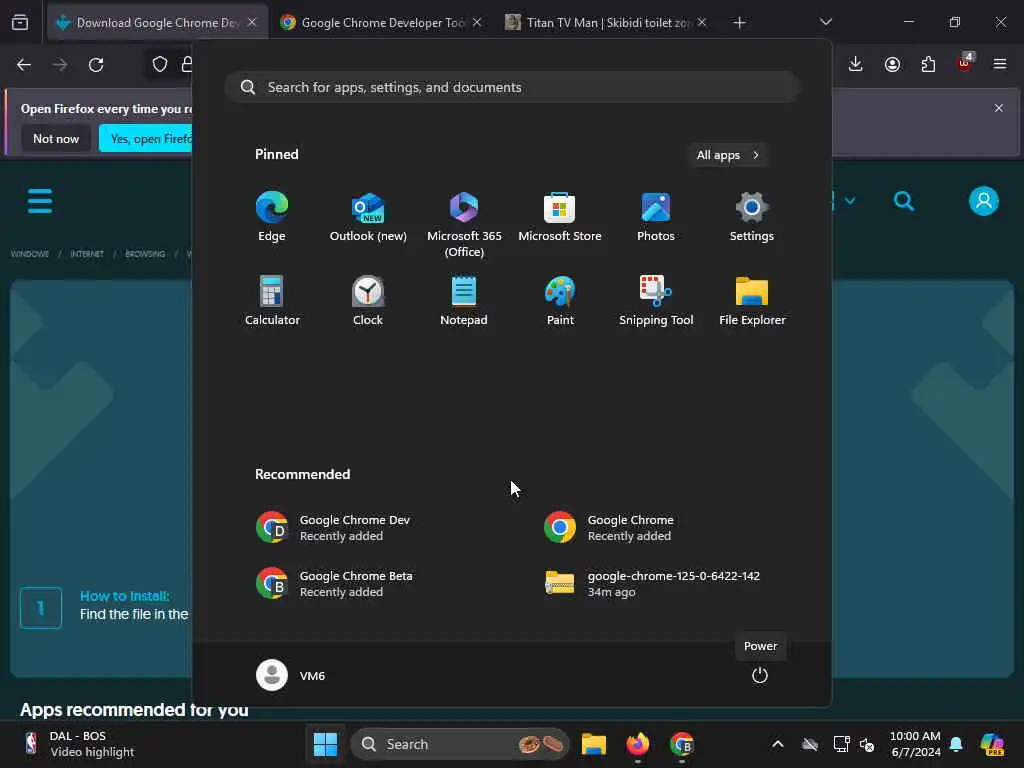
Task: Open Microsoft Store from Start menu
Action: [x=560, y=217]
